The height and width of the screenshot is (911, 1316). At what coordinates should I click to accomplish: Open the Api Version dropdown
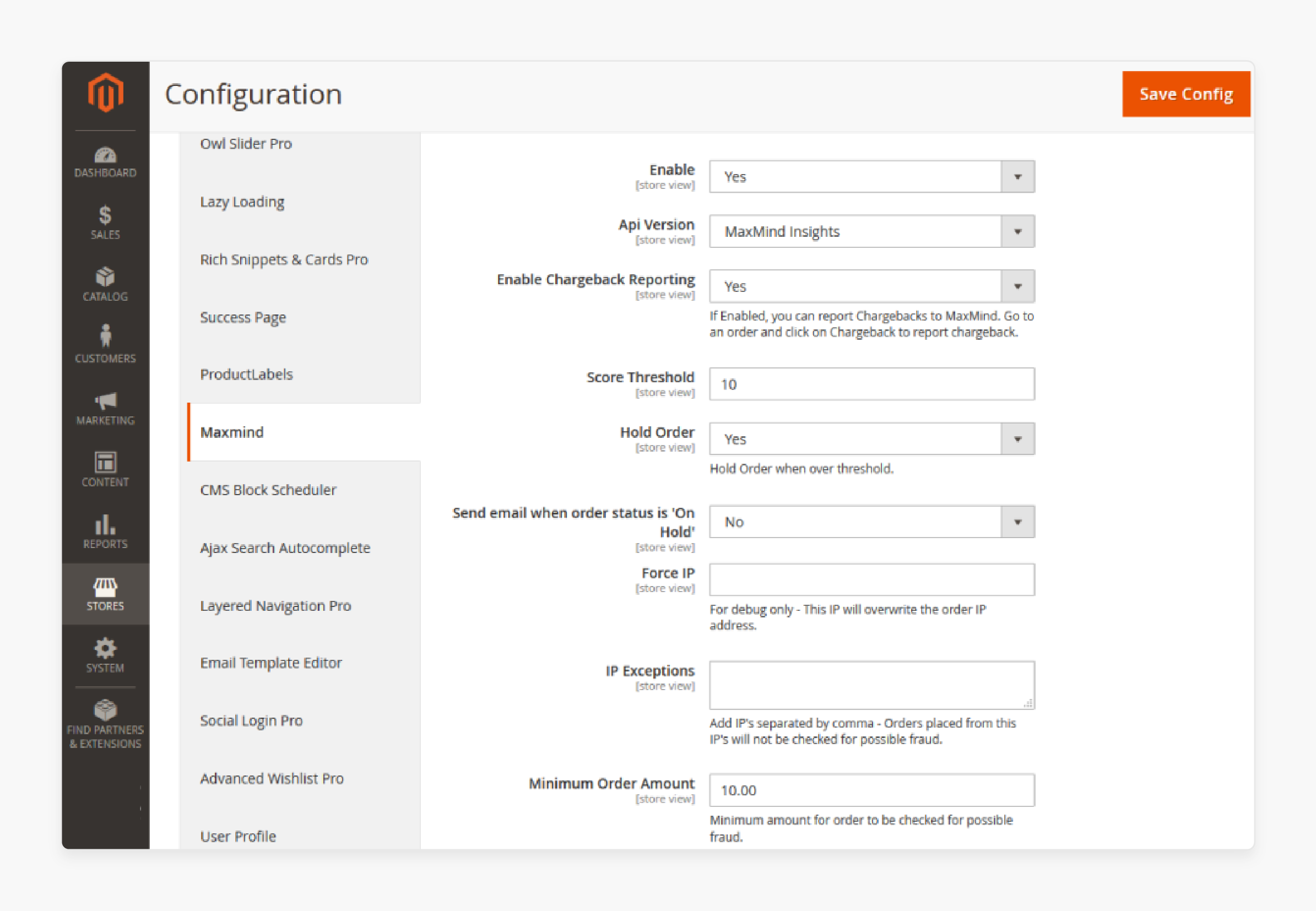click(872, 231)
